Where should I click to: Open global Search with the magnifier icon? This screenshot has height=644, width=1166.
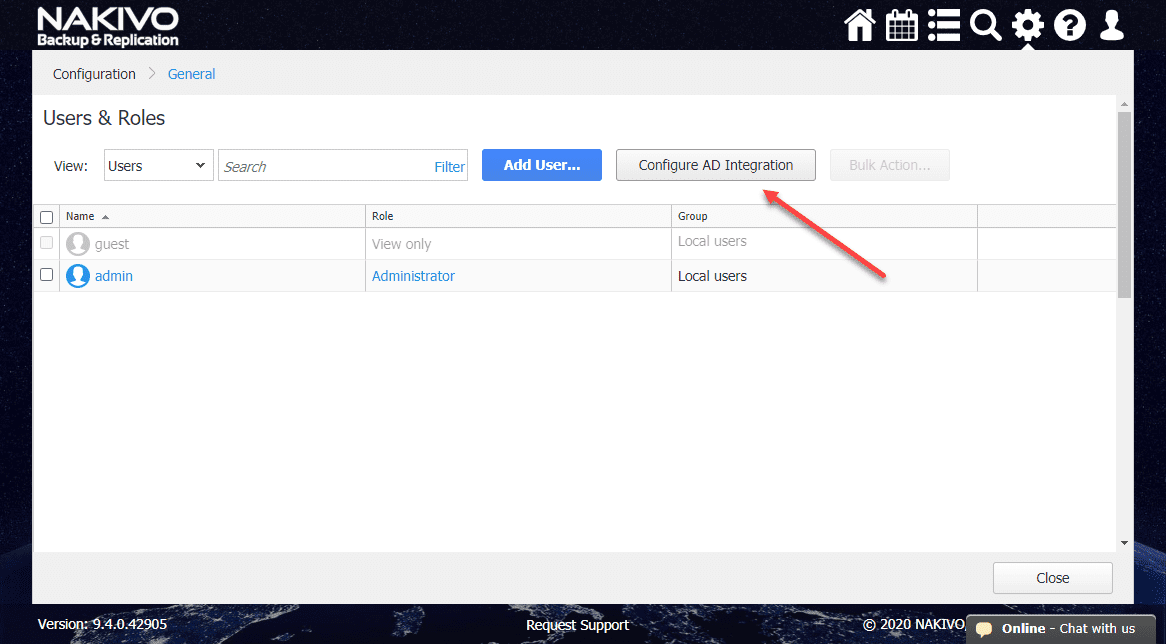click(x=985, y=25)
